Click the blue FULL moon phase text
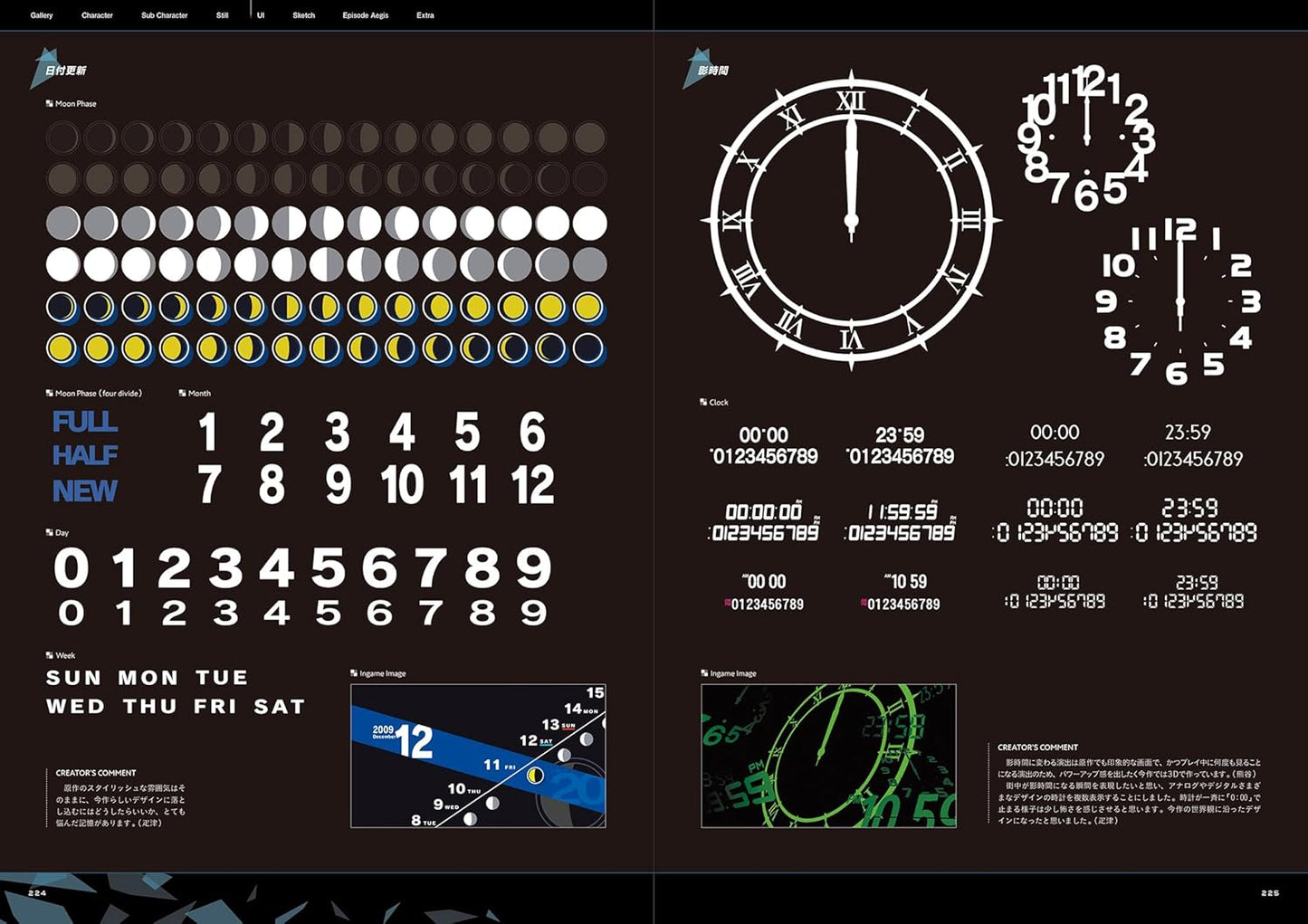 tap(85, 422)
